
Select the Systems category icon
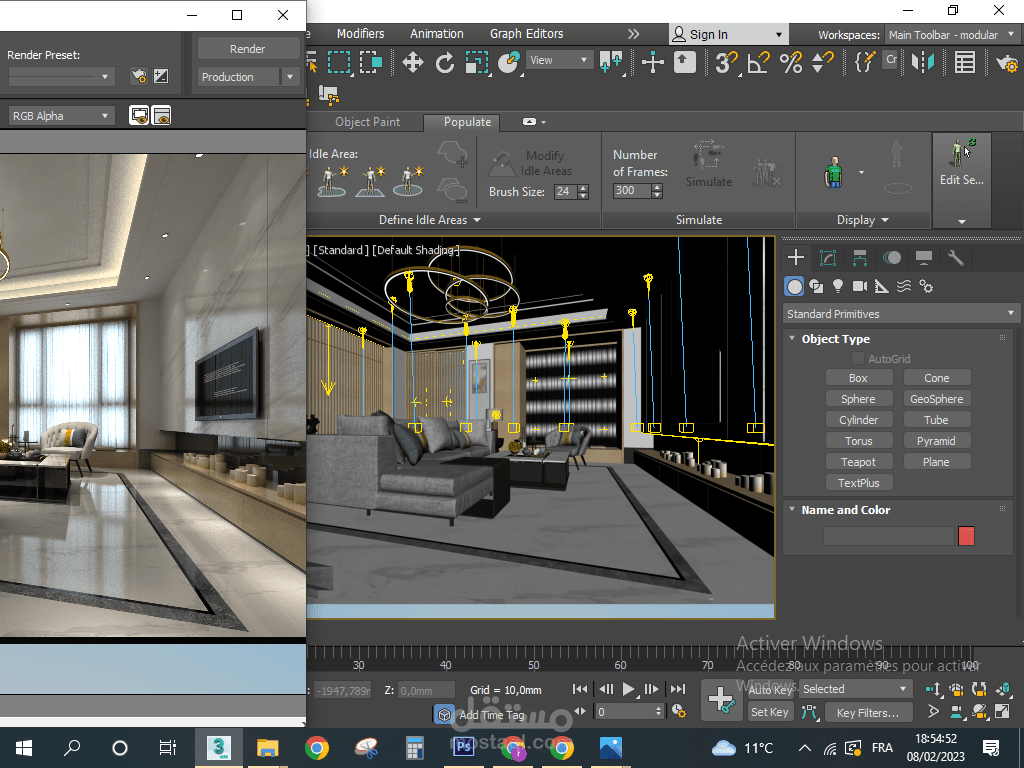(926, 286)
